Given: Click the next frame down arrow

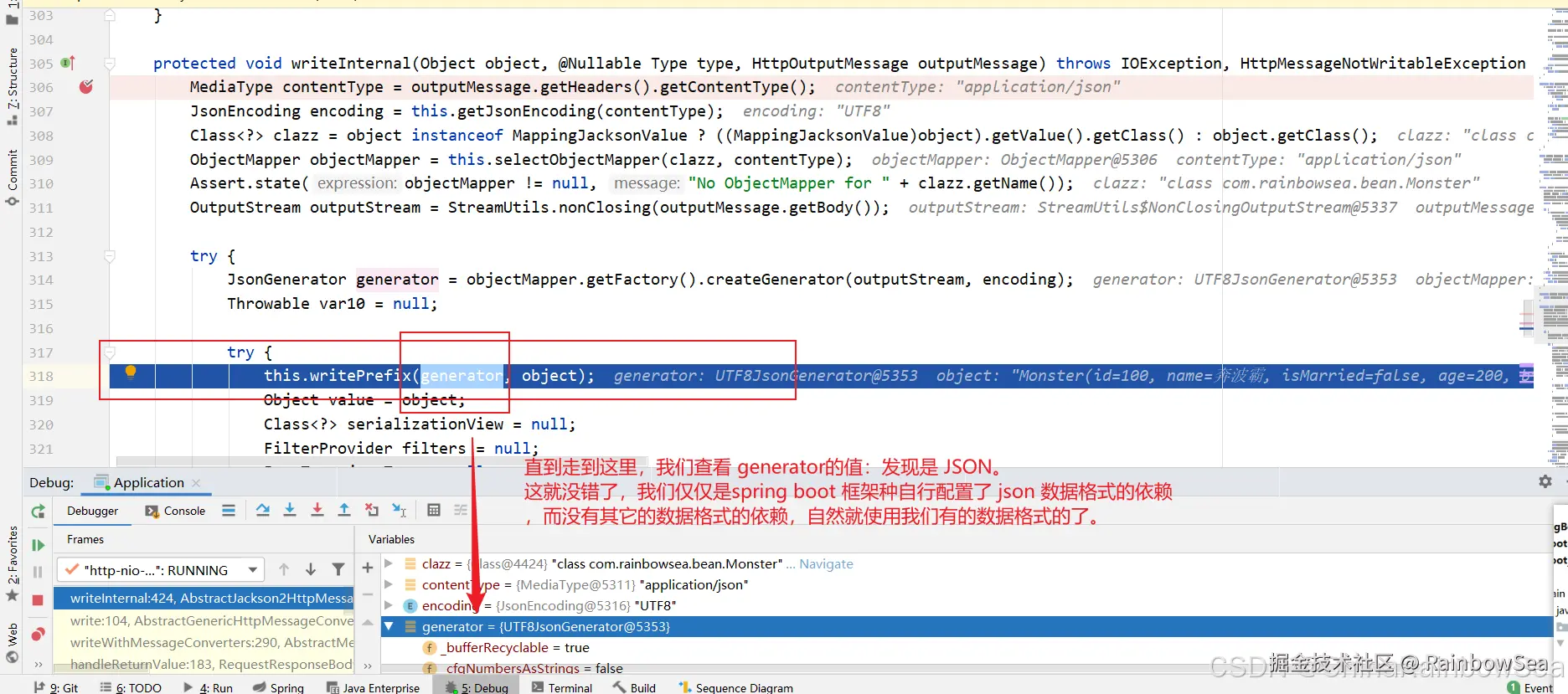Looking at the screenshot, I should 311,569.
